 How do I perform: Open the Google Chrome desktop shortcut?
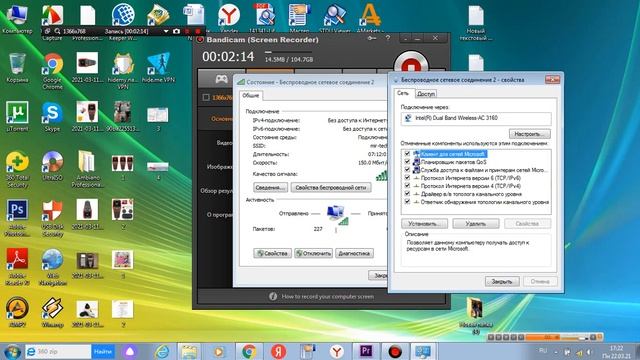click(52, 71)
